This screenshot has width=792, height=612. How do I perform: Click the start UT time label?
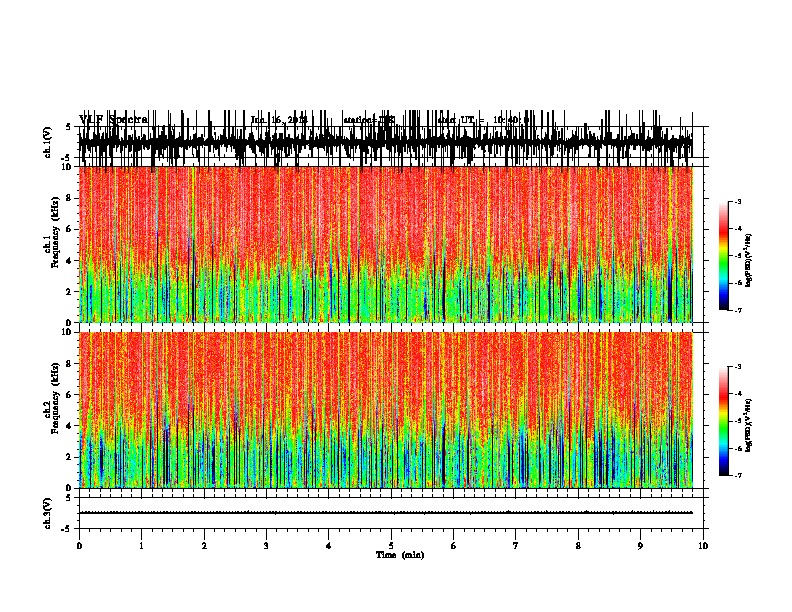click(x=484, y=120)
